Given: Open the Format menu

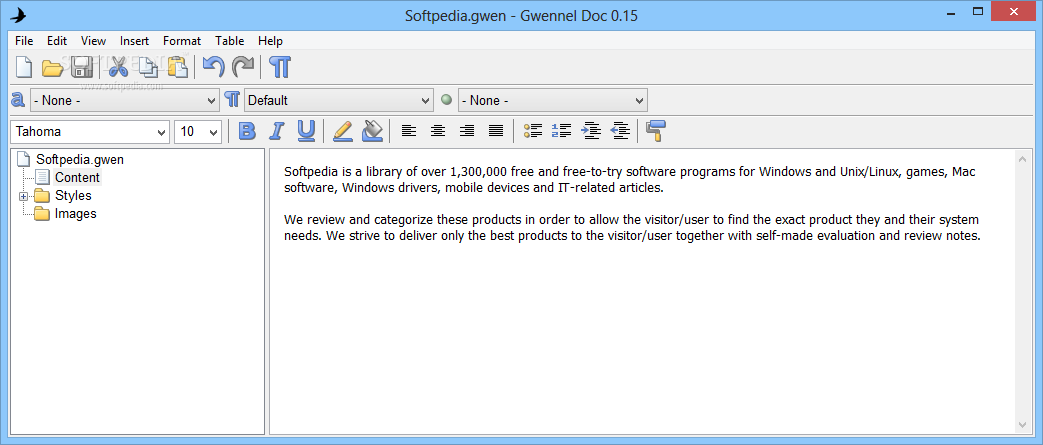Looking at the screenshot, I should (x=182, y=41).
